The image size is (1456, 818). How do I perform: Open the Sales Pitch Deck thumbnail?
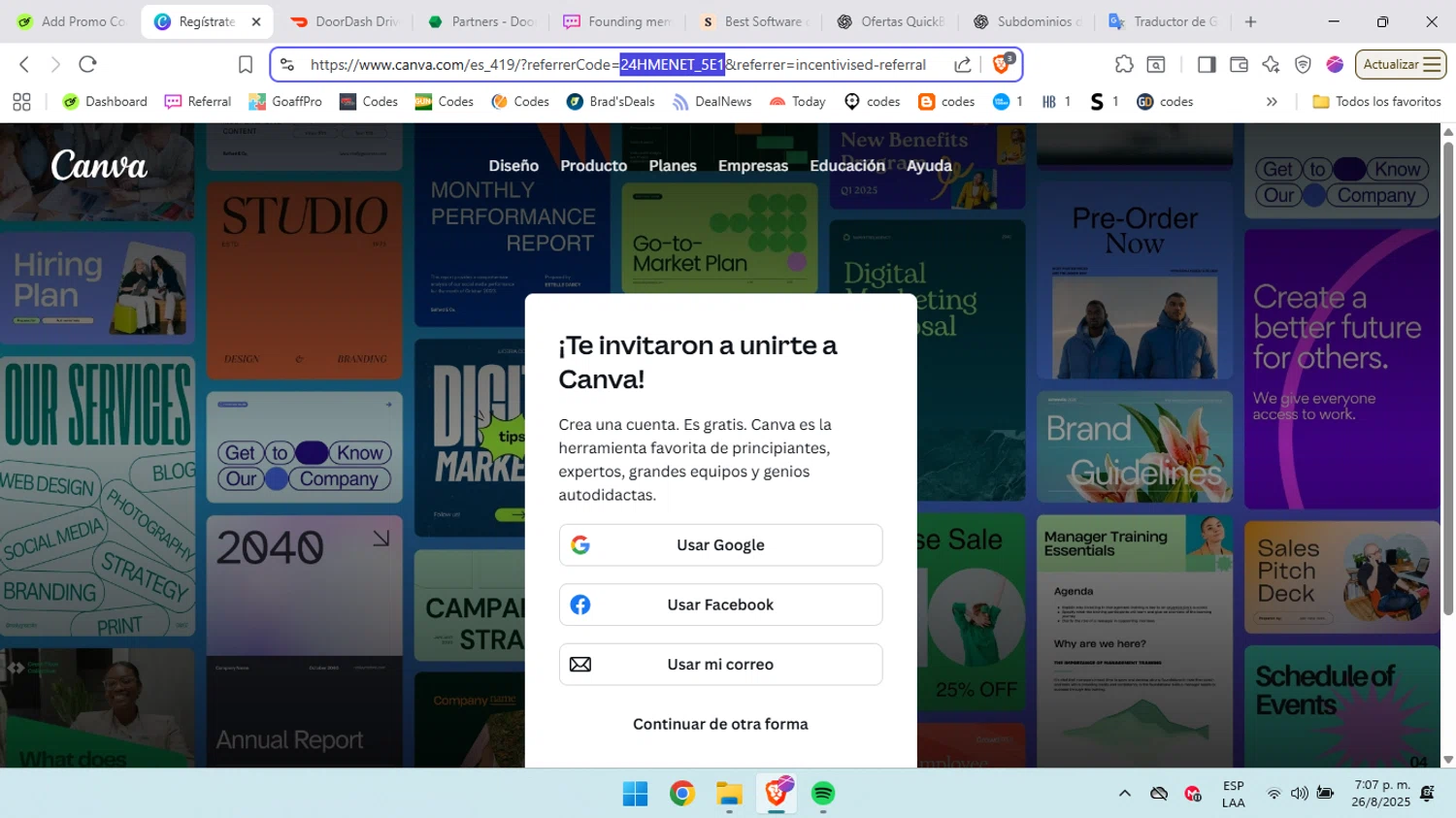click(1342, 577)
